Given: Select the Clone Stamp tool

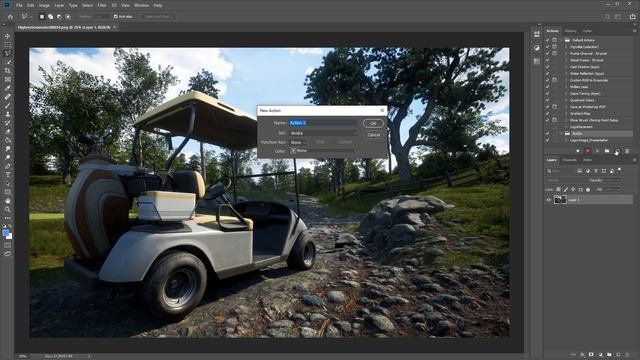Looking at the screenshot, I should 7,114.
